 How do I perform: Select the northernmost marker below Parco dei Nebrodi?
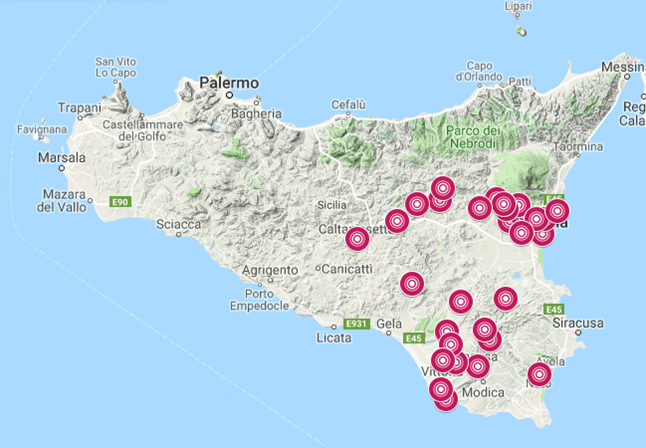coord(442,187)
